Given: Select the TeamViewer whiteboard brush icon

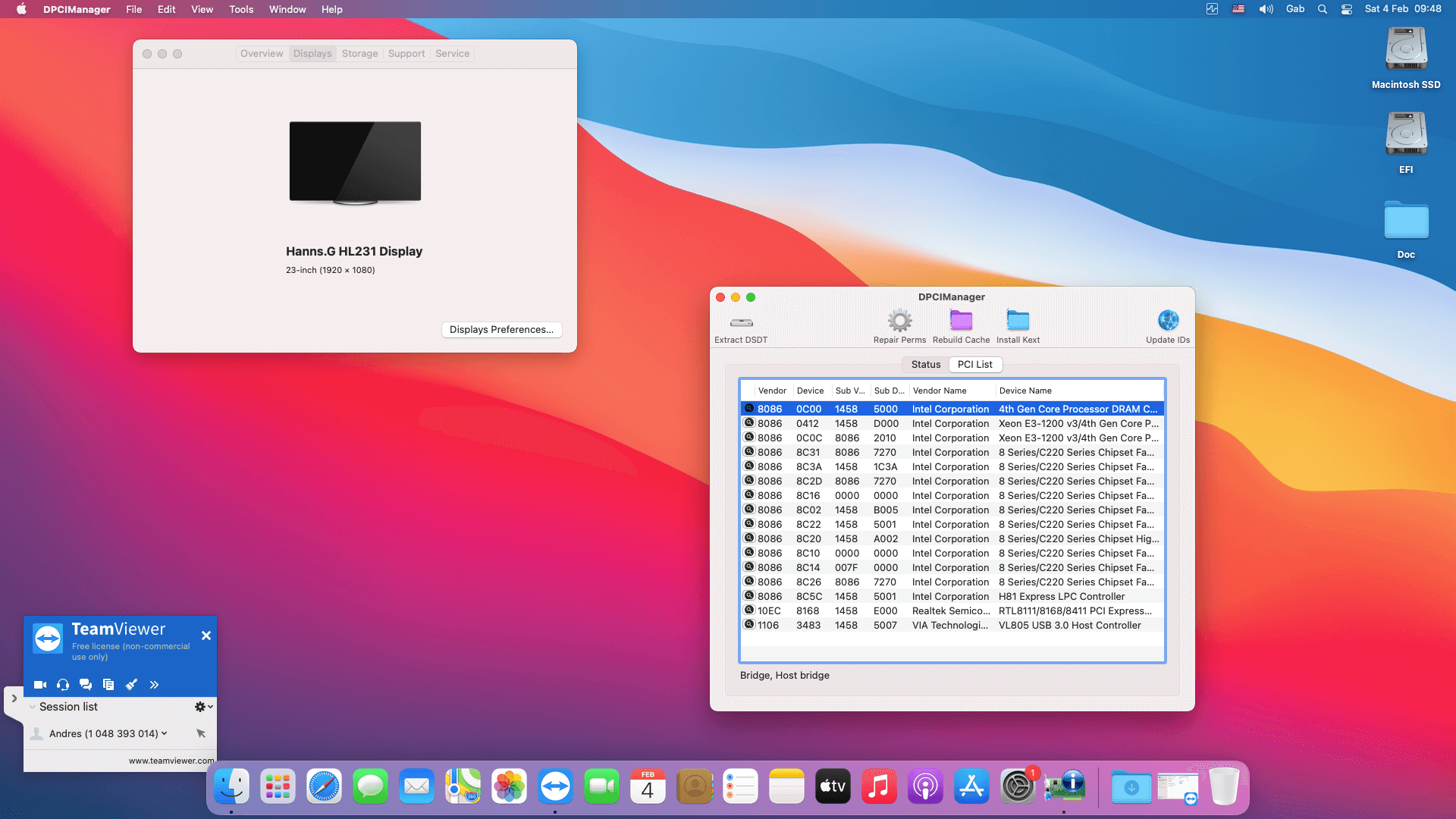Looking at the screenshot, I should pyautogui.click(x=131, y=684).
